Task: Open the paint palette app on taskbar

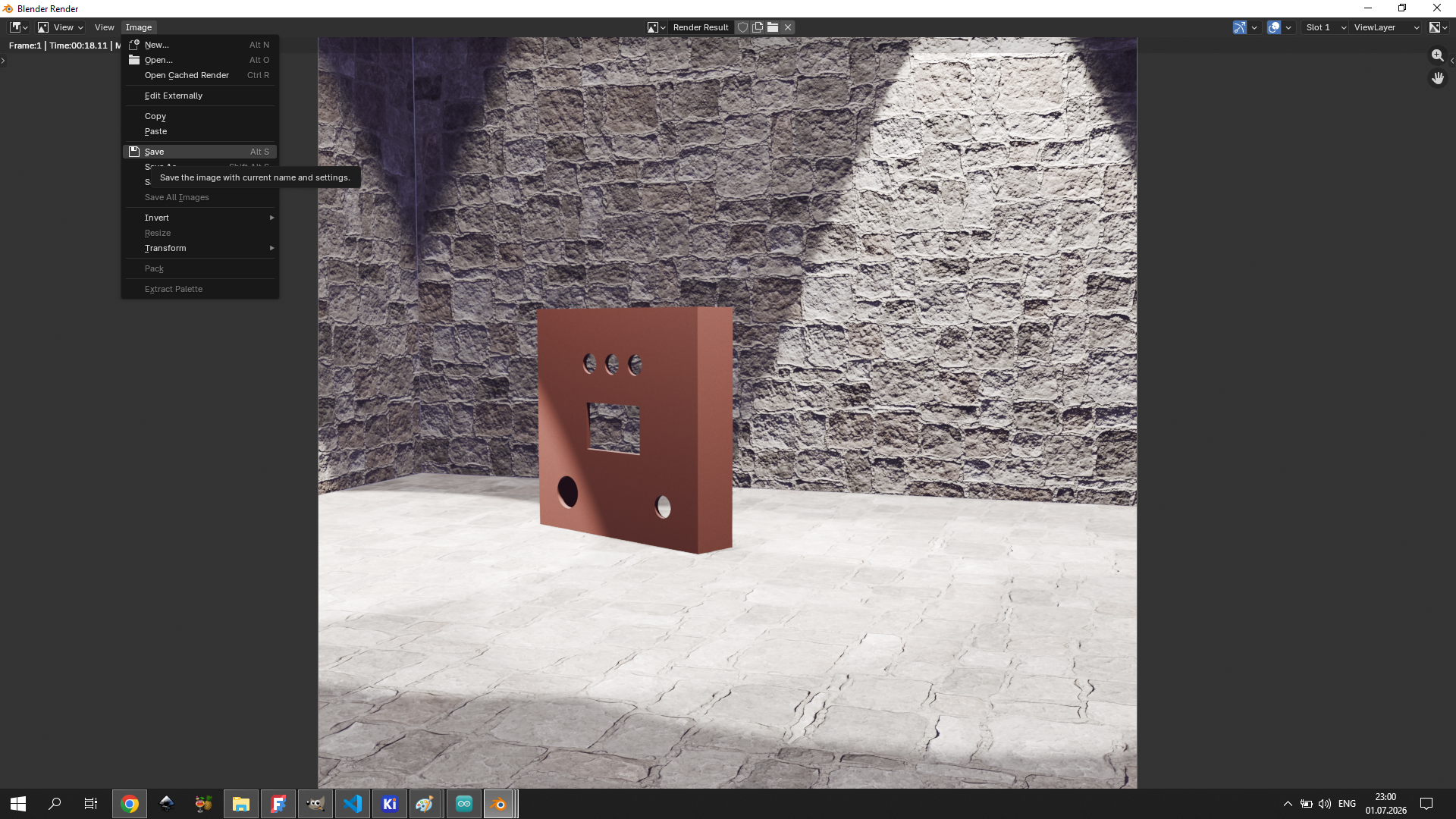Action: coord(425,804)
